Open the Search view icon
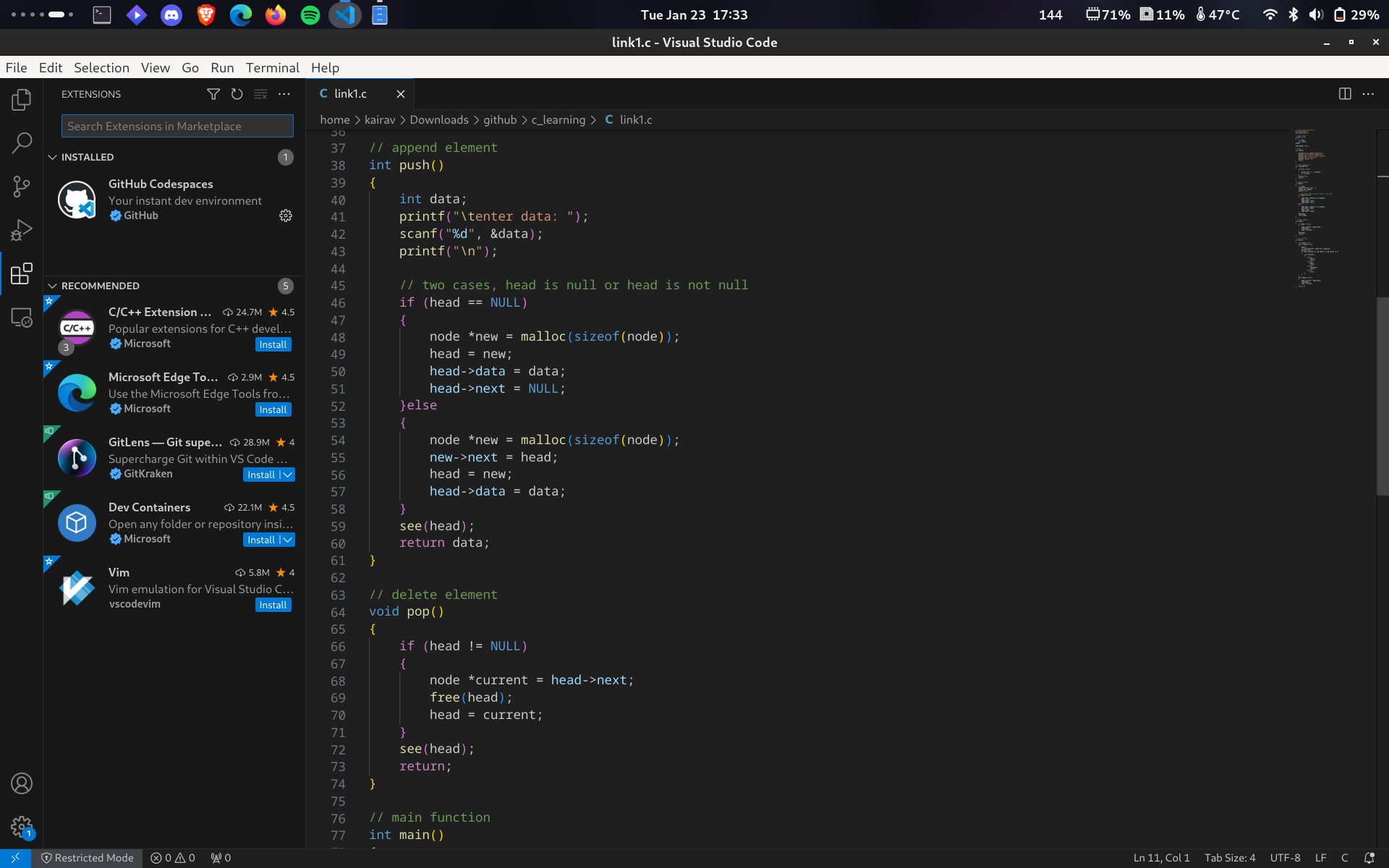Image resolution: width=1389 pixels, height=868 pixels. (22, 143)
